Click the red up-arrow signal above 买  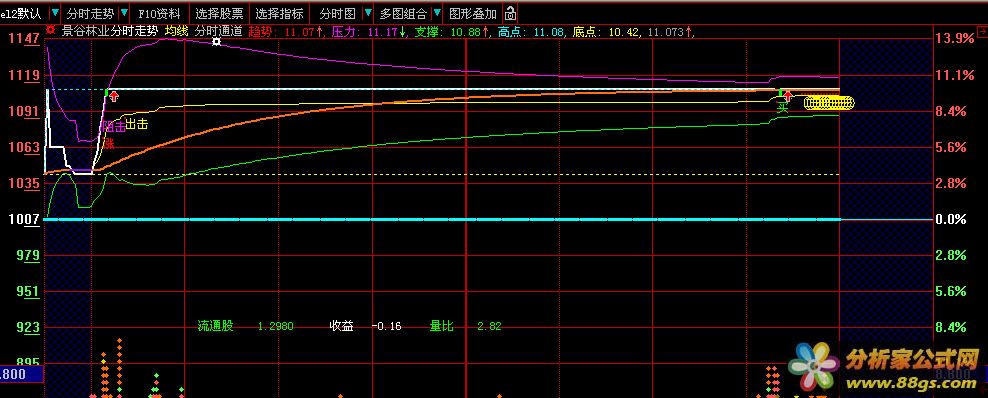pos(787,97)
